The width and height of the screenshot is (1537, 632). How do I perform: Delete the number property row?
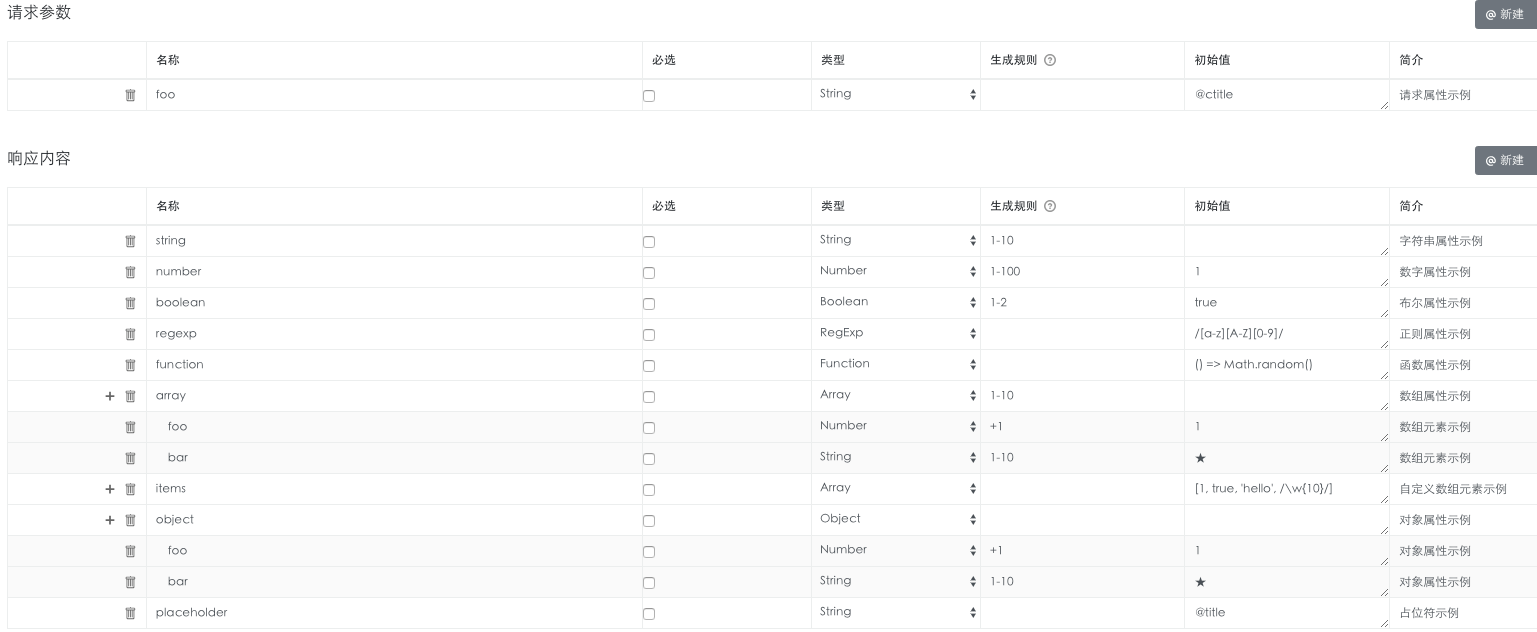coord(130,272)
